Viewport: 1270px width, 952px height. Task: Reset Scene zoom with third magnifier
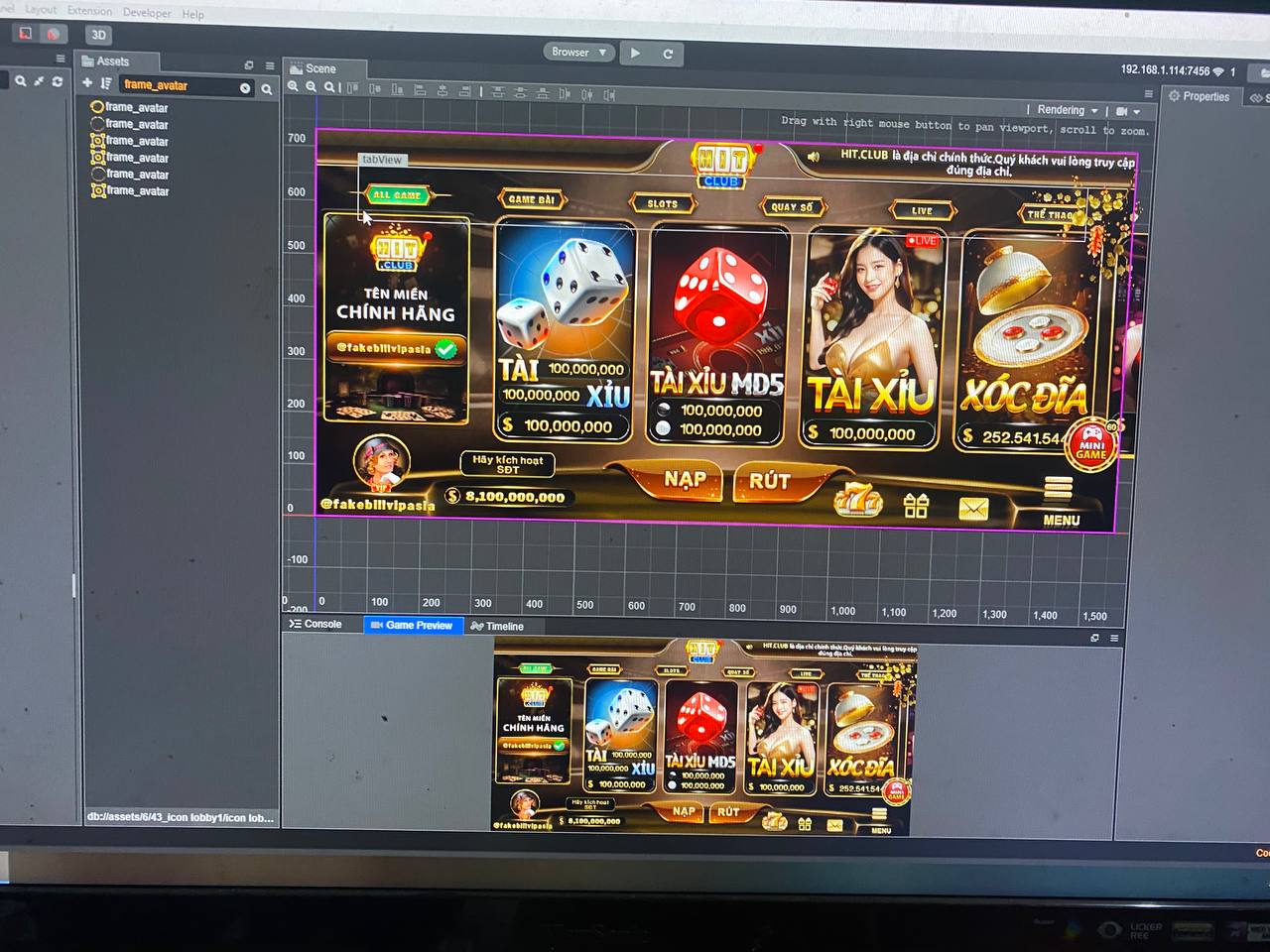[328, 87]
